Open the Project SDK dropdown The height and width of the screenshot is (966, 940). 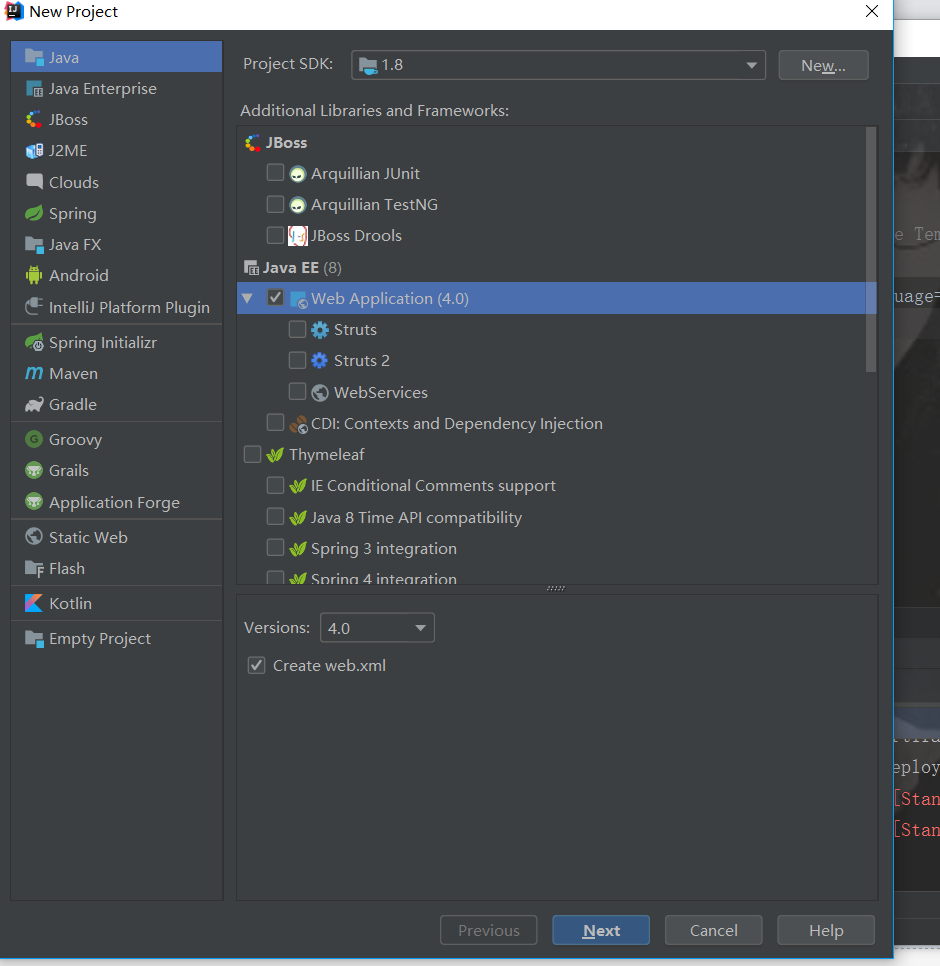[x=558, y=65]
